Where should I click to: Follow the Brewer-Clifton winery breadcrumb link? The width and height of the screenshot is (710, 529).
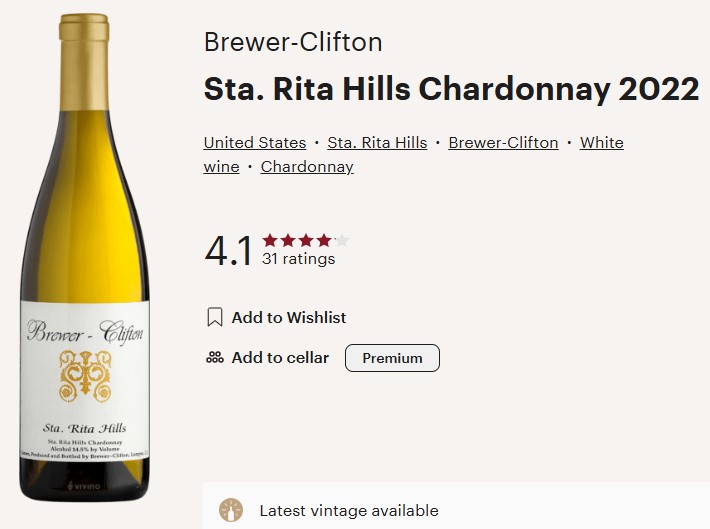pos(503,143)
